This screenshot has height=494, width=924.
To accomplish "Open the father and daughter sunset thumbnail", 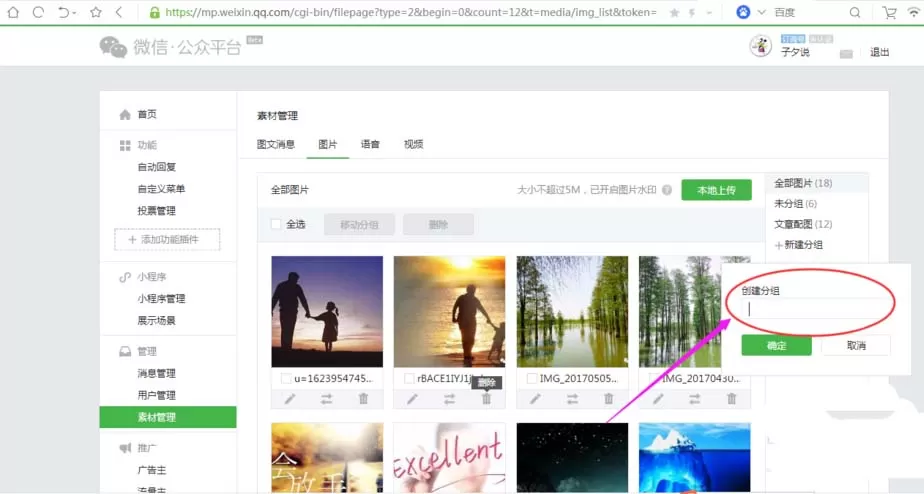I will 327,311.
